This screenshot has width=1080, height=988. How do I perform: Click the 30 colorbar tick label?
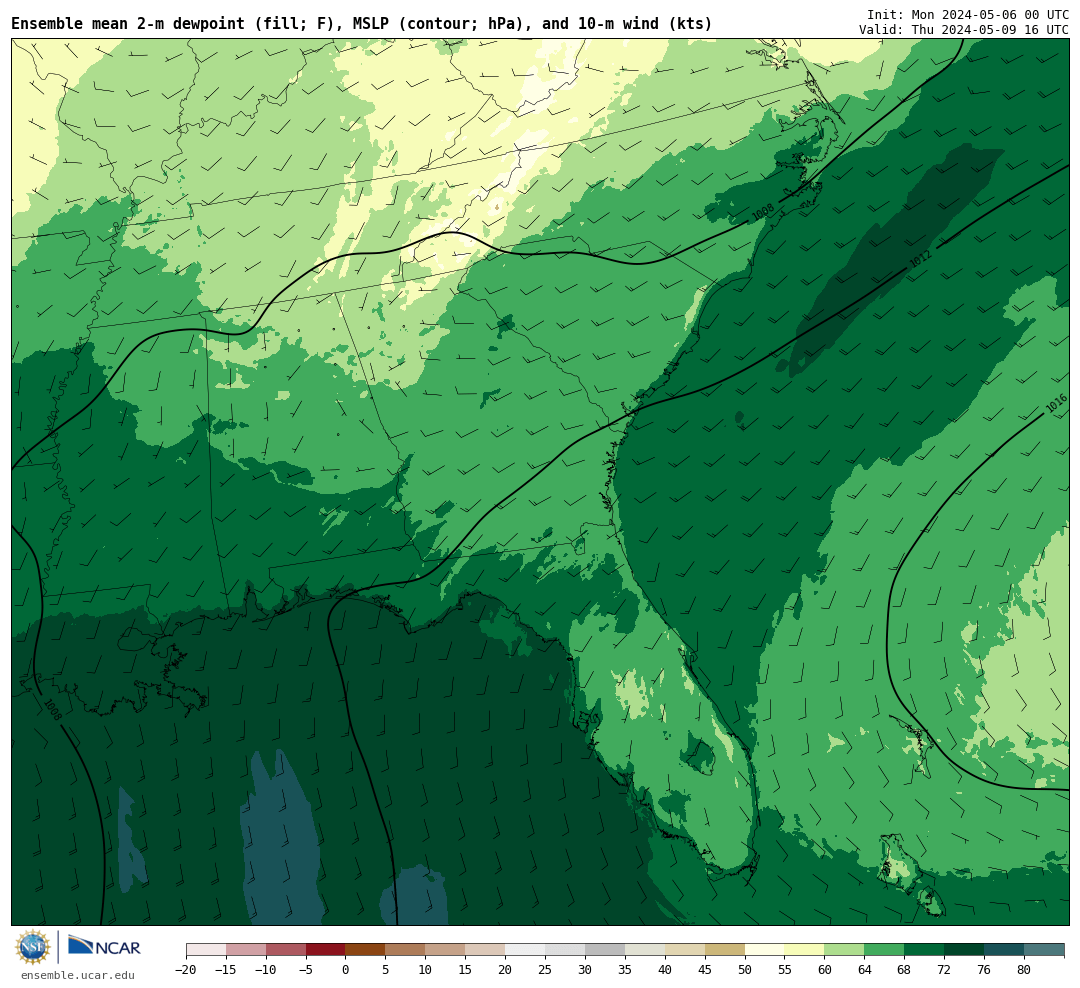coord(585,970)
